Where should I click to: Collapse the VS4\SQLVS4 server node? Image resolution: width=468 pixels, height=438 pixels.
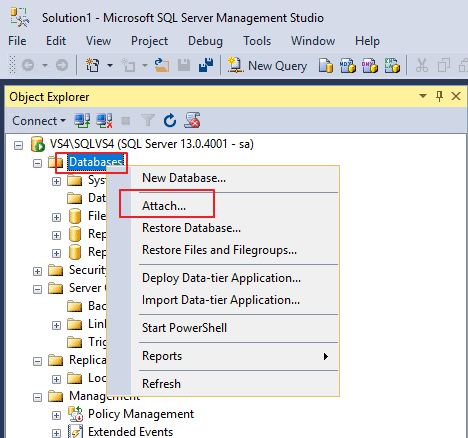19,145
